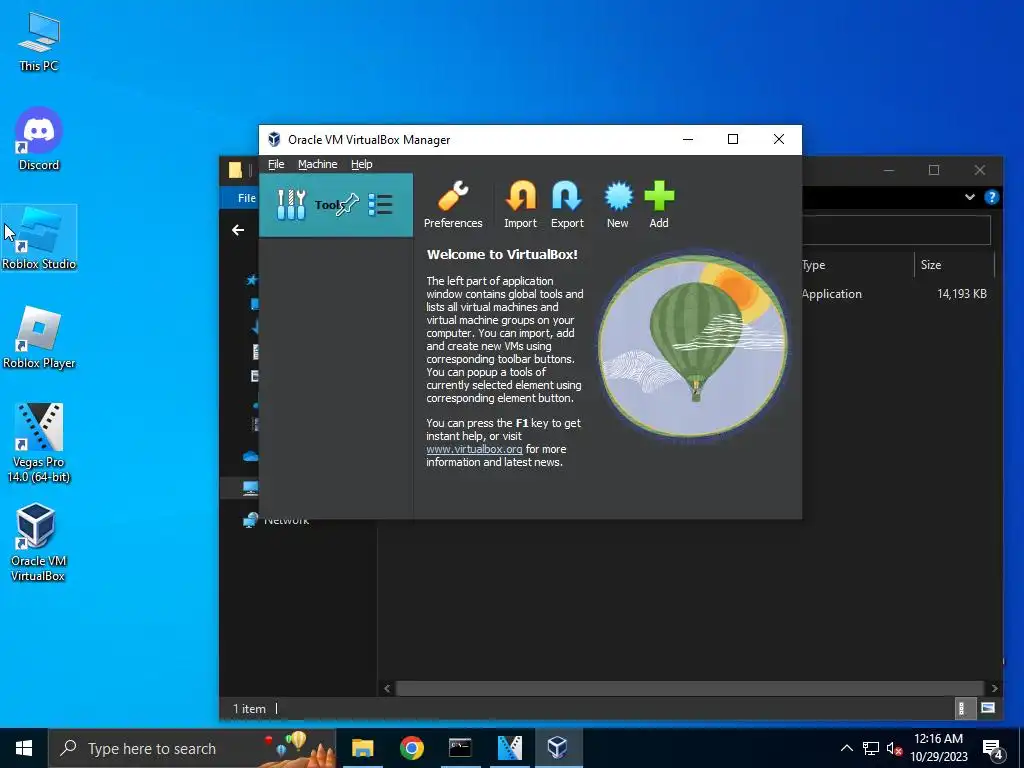Open the notification center icon
This screenshot has height=768, width=1024.
click(993, 749)
